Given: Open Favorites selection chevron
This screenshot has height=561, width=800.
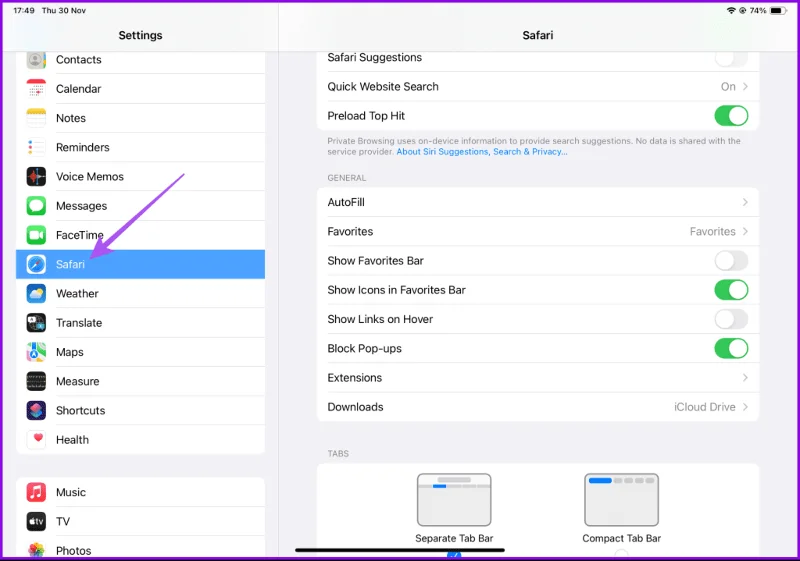Looking at the screenshot, I should 745,232.
